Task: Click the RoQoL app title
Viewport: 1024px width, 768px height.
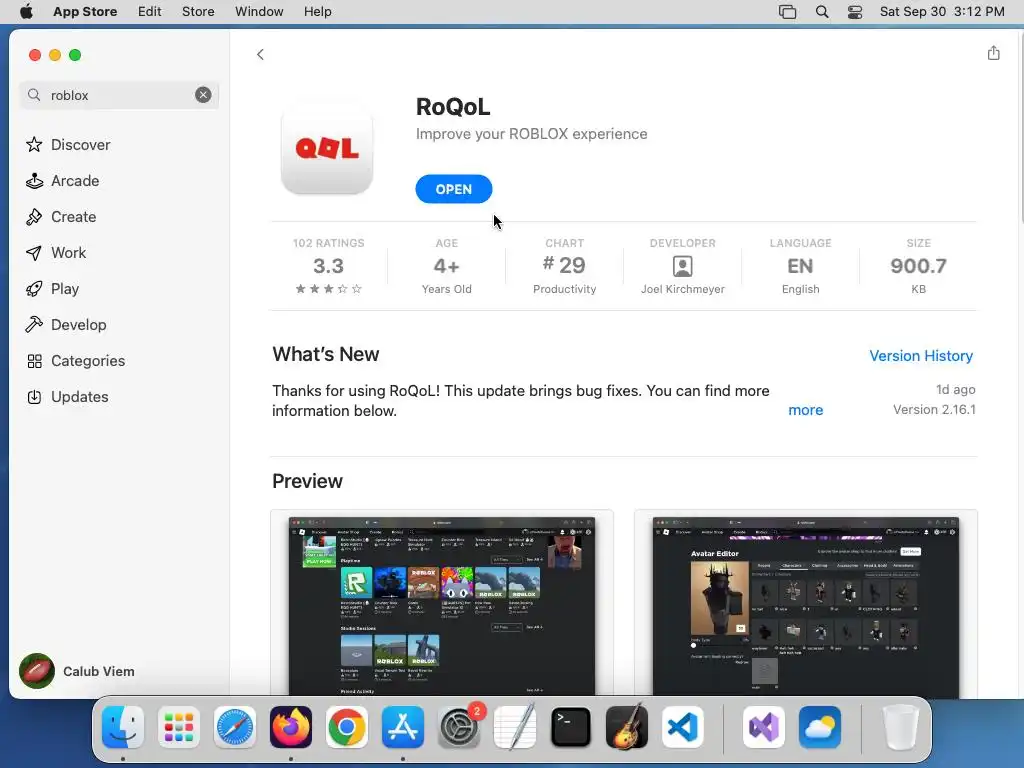Action: click(453, 106)
